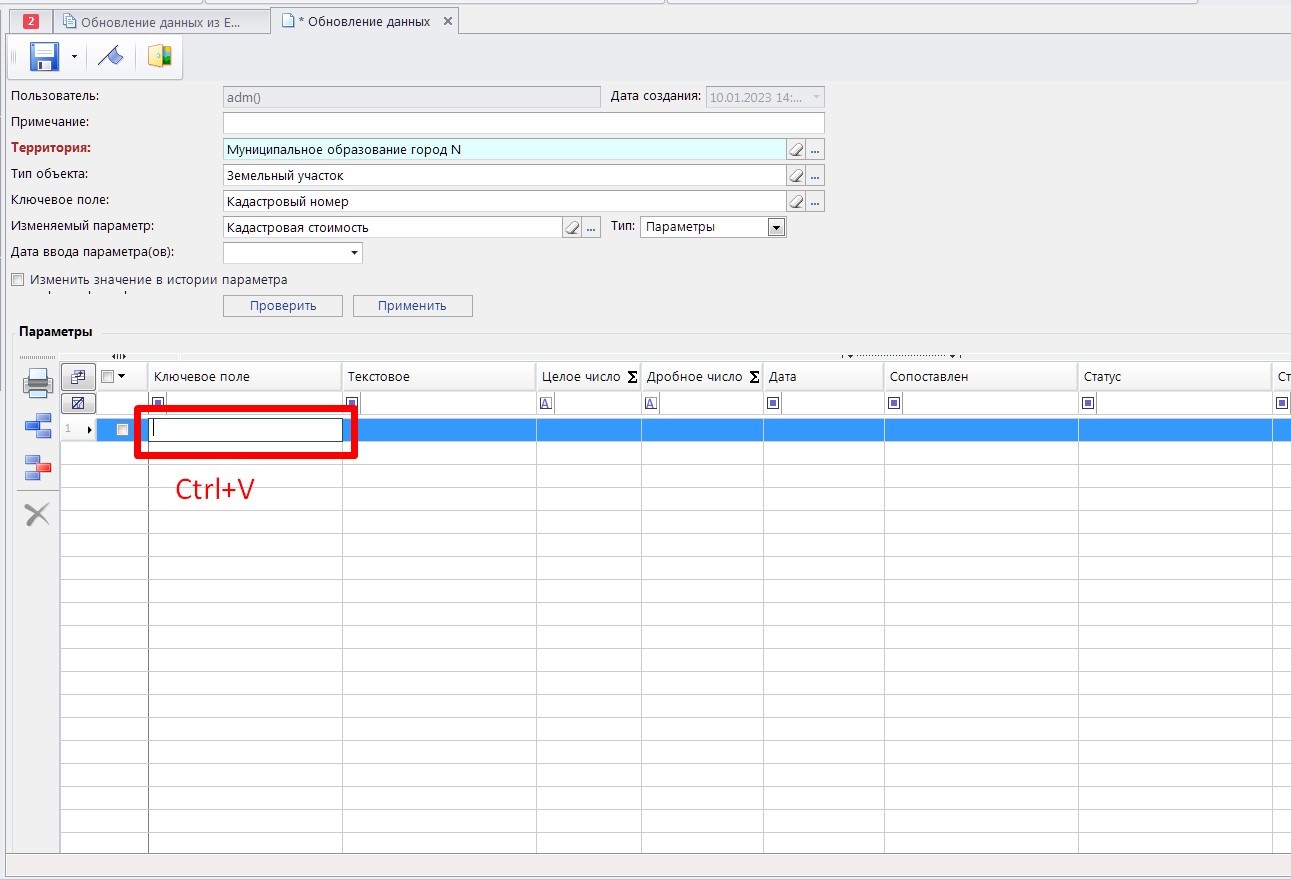
Task: Click the 'Кадастровая стоимость' parameter field
Action: [393, 227]
